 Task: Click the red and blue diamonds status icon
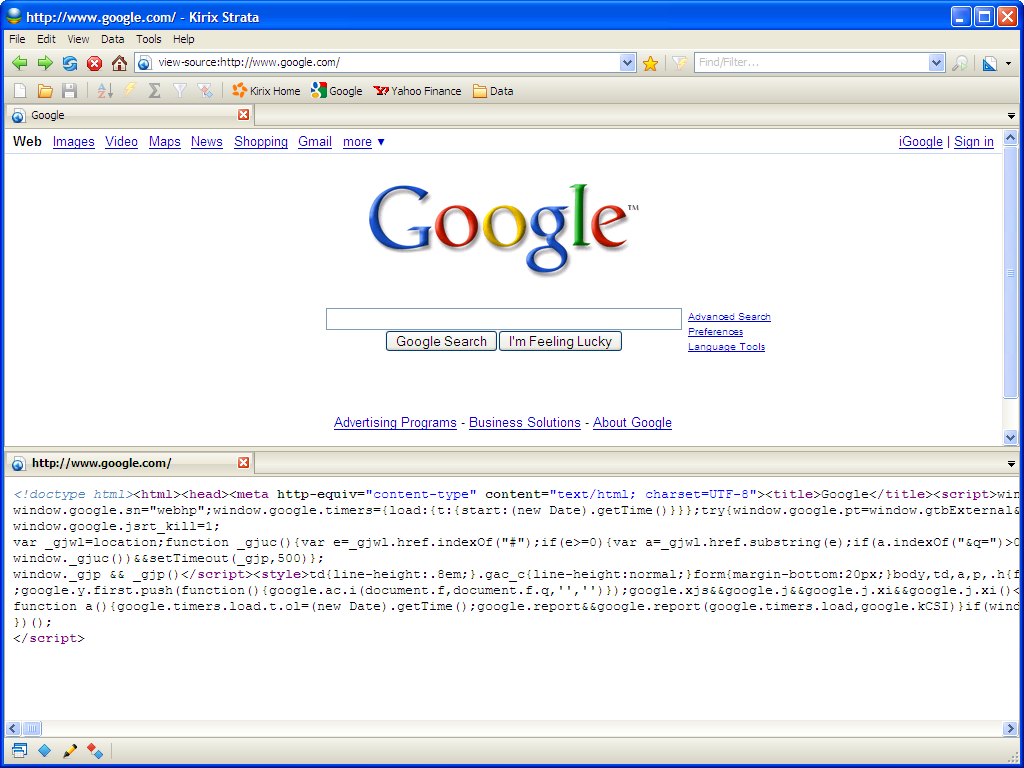[95, 751]
